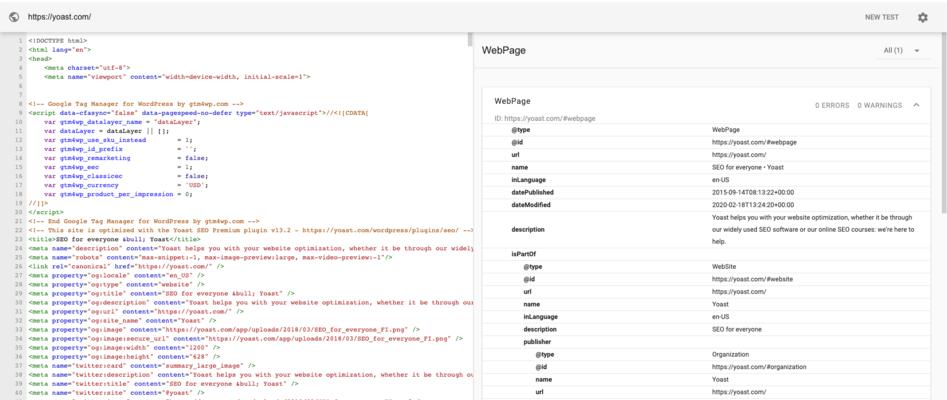
Task: Click the twitter:card meta code line
Action: click(x=141, y=366)
